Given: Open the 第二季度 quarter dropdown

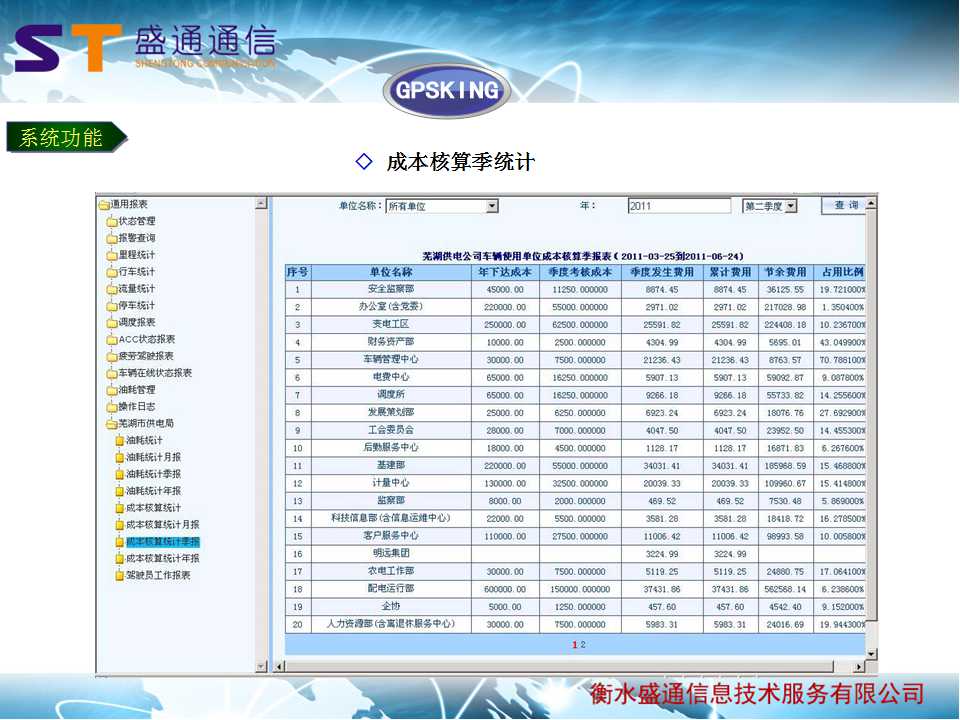Looking at the screenshot, I should pyautogui.click(x=790, y=206).
